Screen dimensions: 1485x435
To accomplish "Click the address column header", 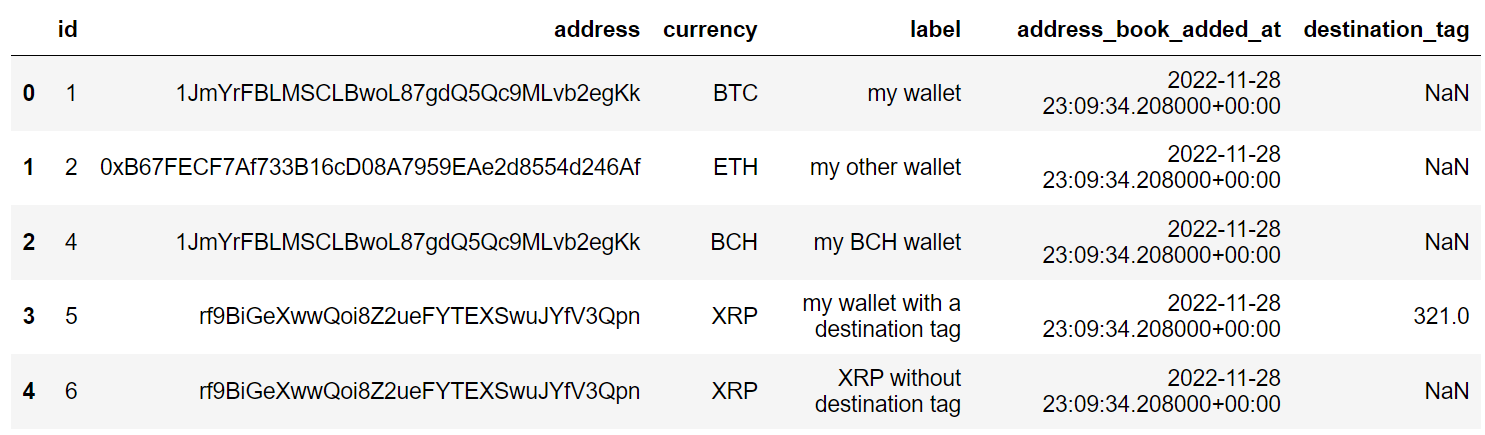I will click(596, 30).
